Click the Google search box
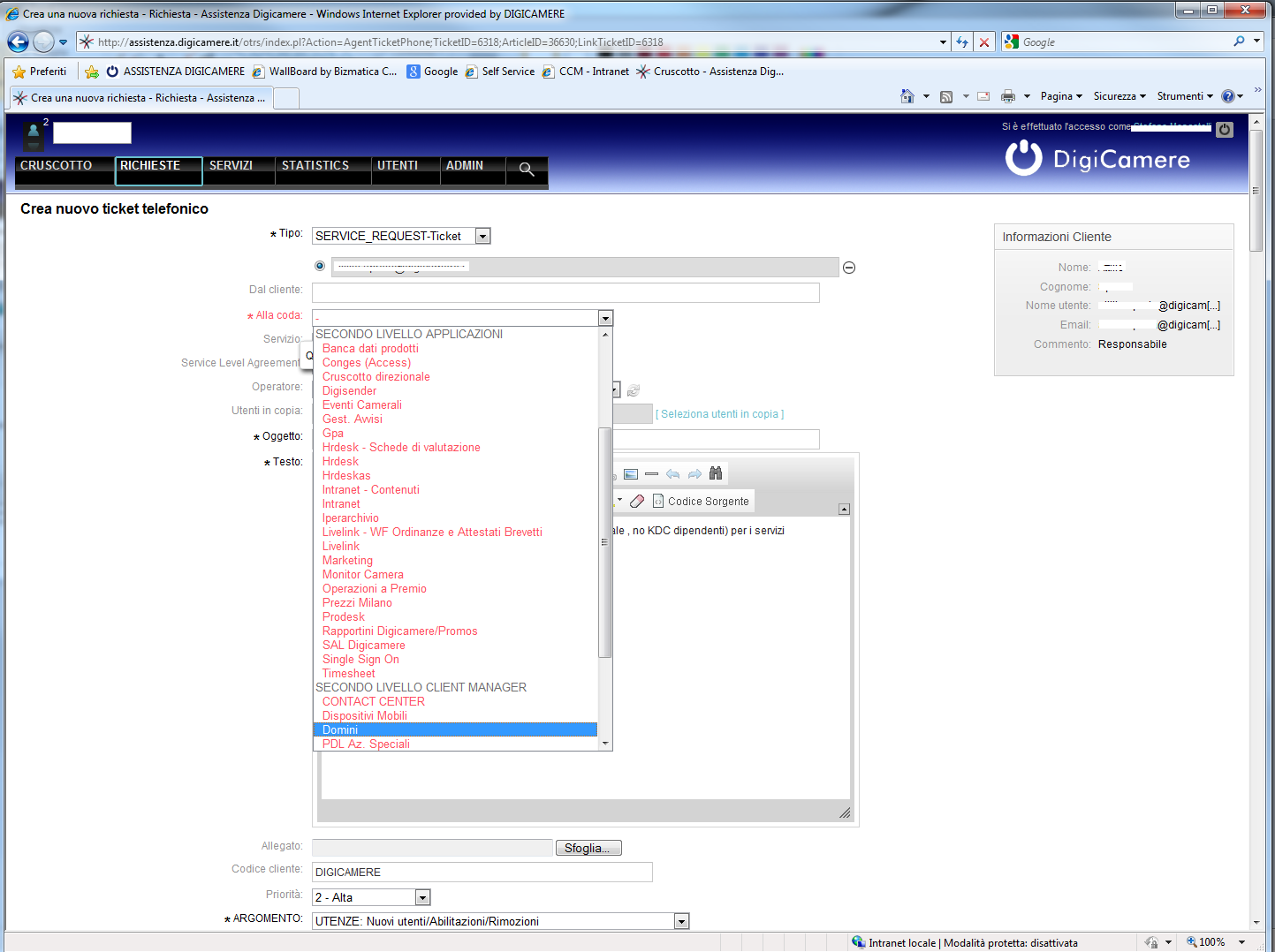This screenshot has height=952, width=1275. (1124, 42)
